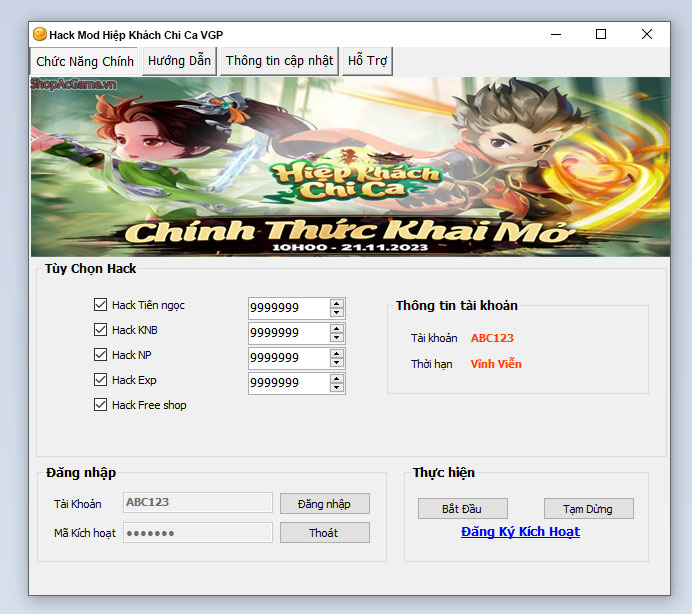Select the Hỗ Trợ tab
Screen dimensions: 693x616
[x=367, y=61]
